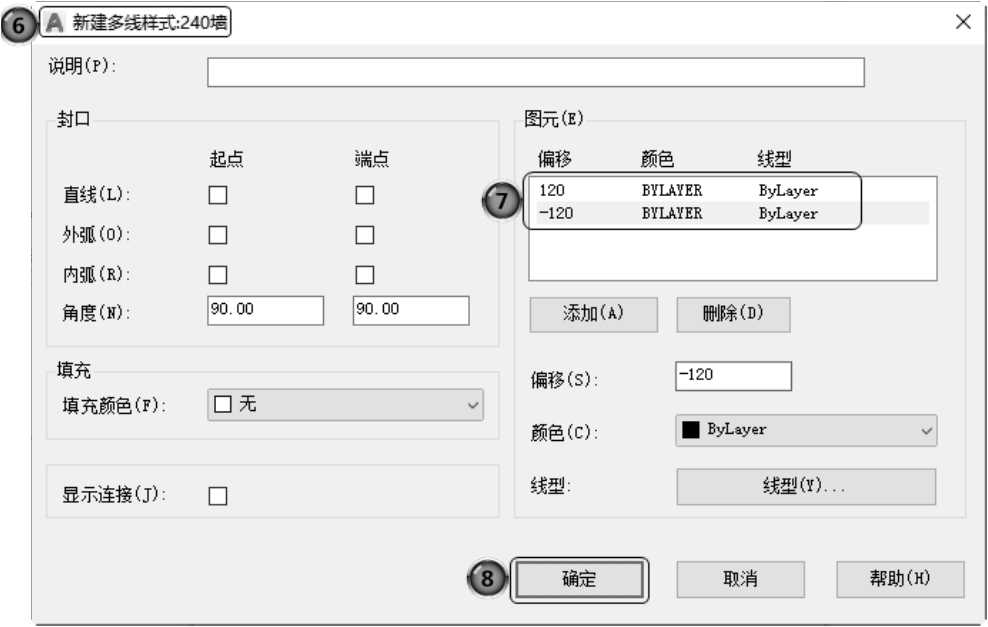988x627 pixels.
Task: Open the 填充颜色 dropdown
Action: click(345, 405)
